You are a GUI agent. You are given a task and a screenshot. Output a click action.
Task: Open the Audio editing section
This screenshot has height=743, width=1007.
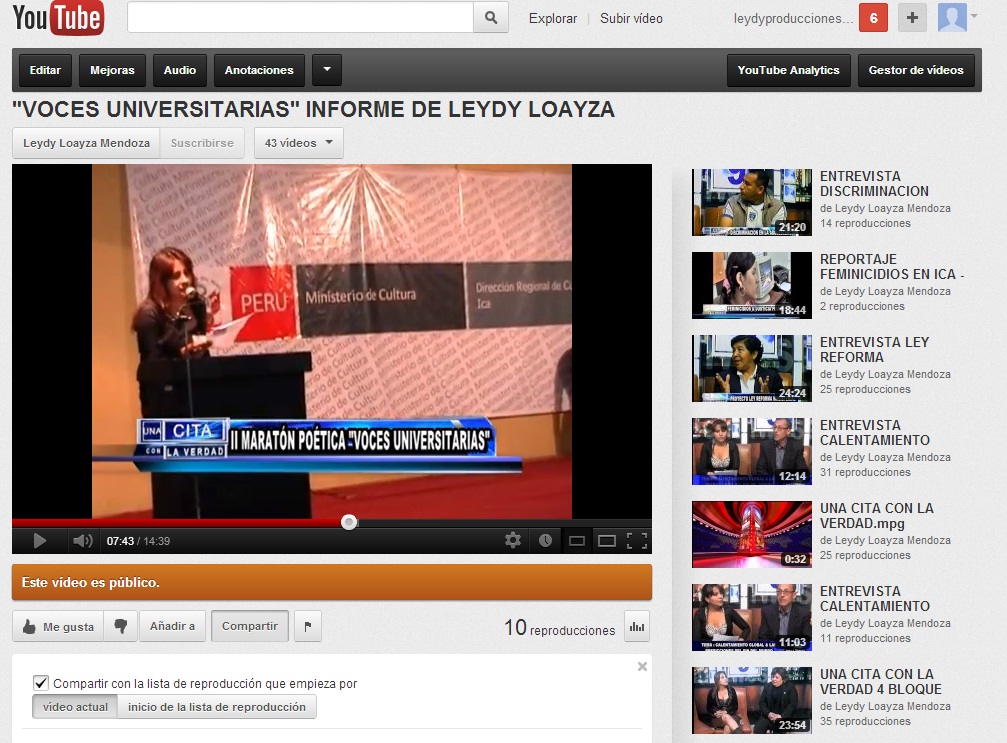point(180,70)
